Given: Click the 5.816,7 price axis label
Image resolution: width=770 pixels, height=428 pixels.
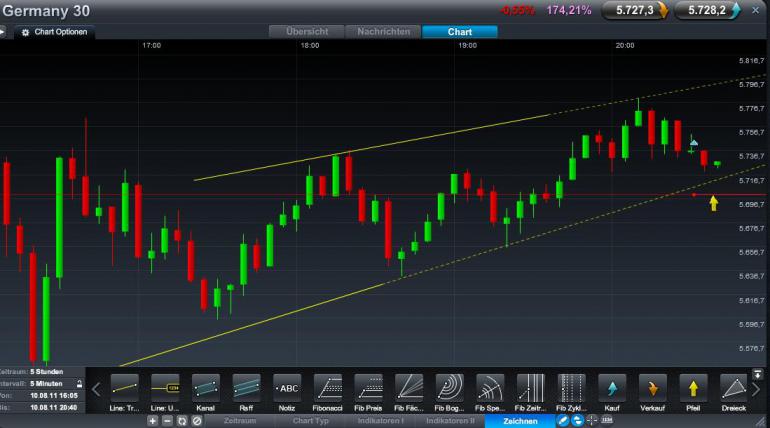Looking at the screenshot, I should [x=751, y=60].
